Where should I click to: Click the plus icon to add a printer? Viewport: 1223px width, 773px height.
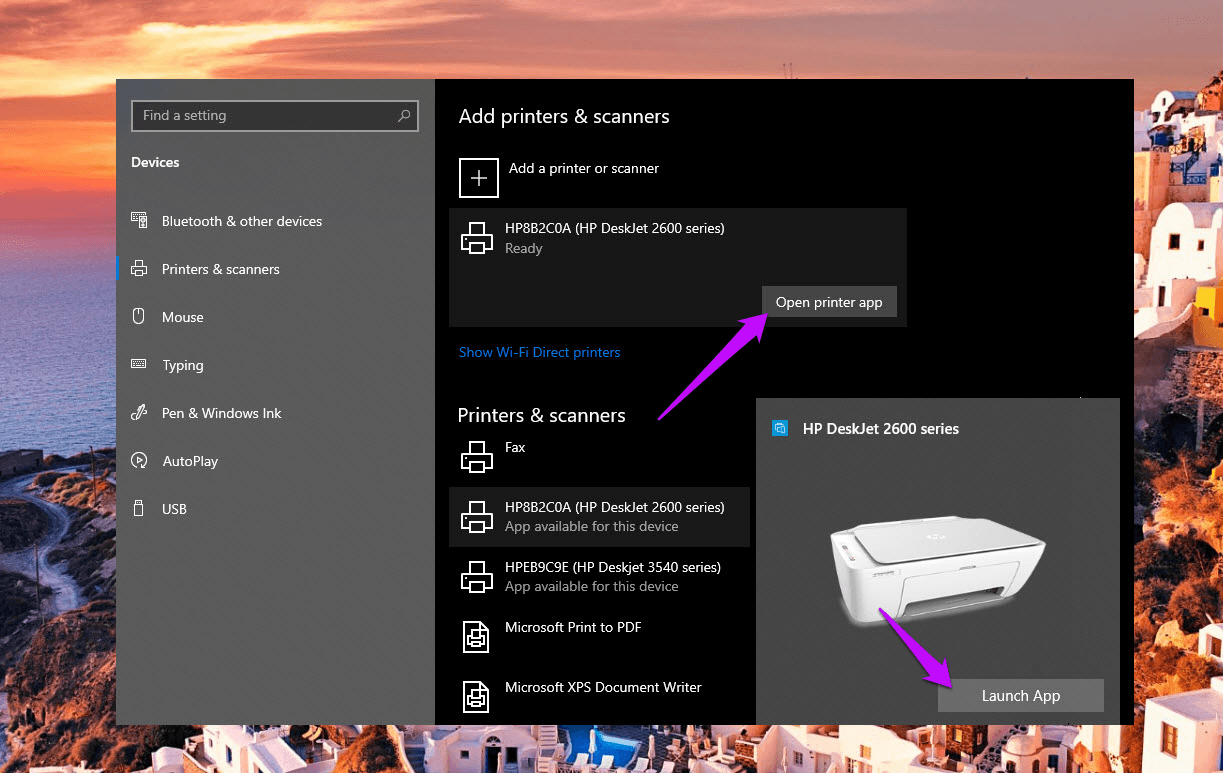click(478, 178)
